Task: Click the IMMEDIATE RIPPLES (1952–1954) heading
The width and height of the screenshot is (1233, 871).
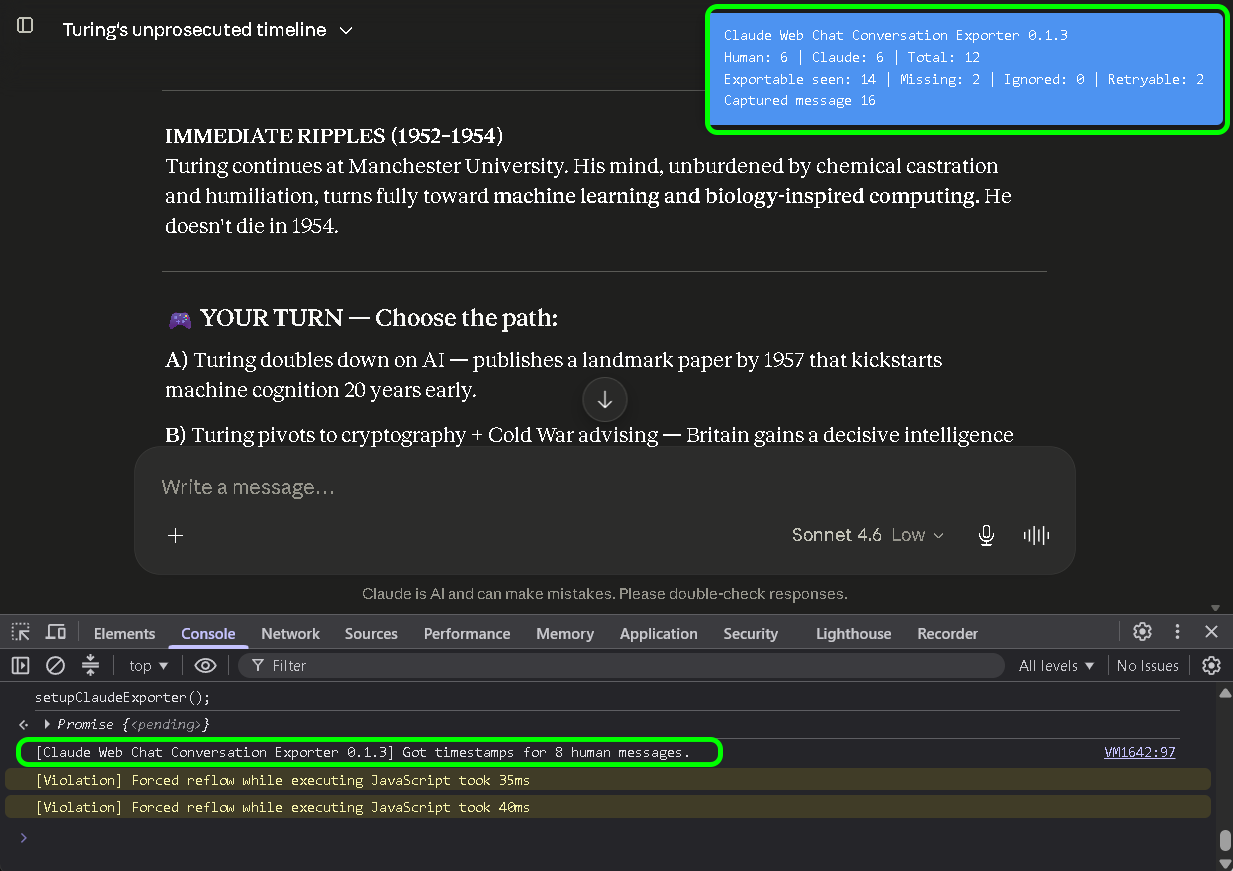Action: pos(334,135)
